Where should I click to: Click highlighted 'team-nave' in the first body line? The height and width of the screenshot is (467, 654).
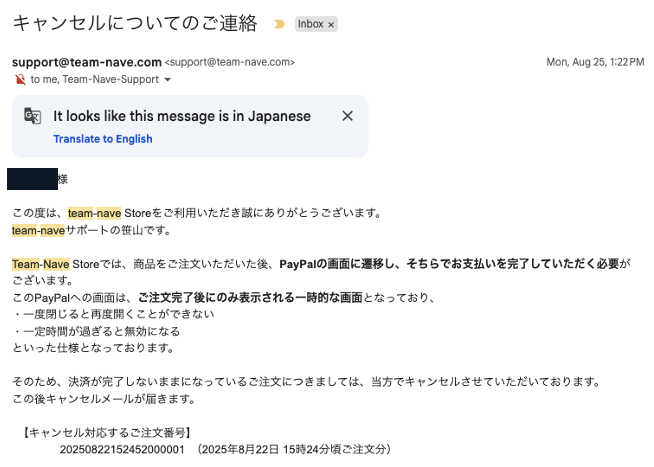point(95,213)
